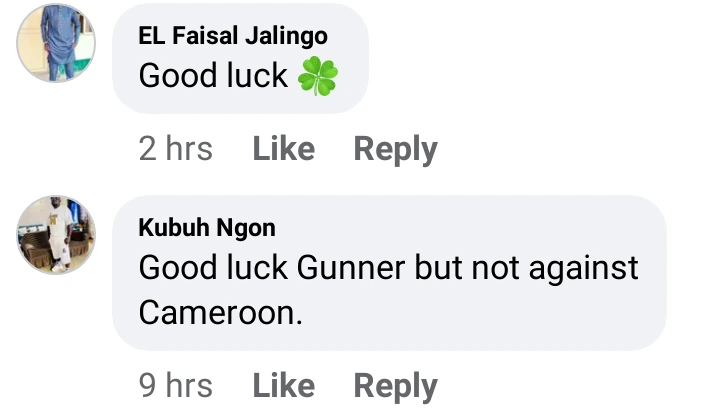The height and width of the screenshot is (417, 720).
Task: Reply to Kubuh Ngon's comment
Action: pos(395,386)
